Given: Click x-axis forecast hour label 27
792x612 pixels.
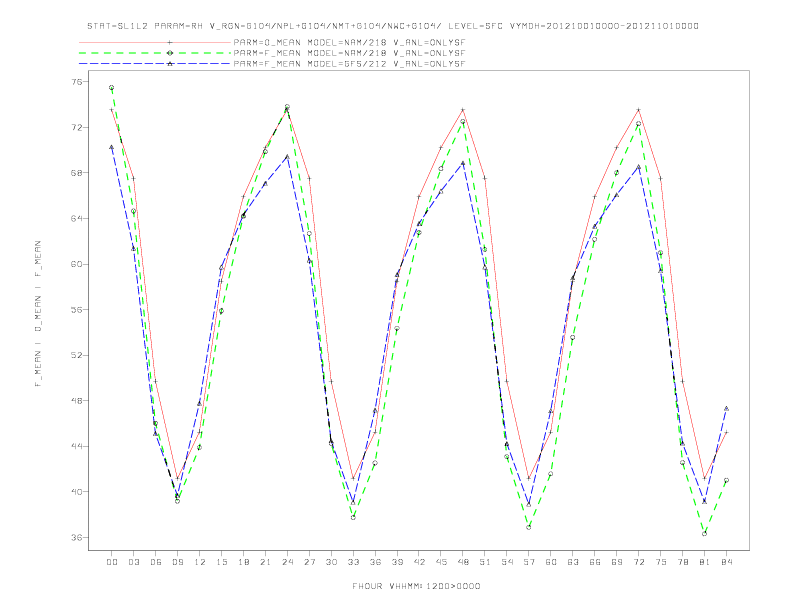Looking at the screenshot, I should (x=309, y=562).
